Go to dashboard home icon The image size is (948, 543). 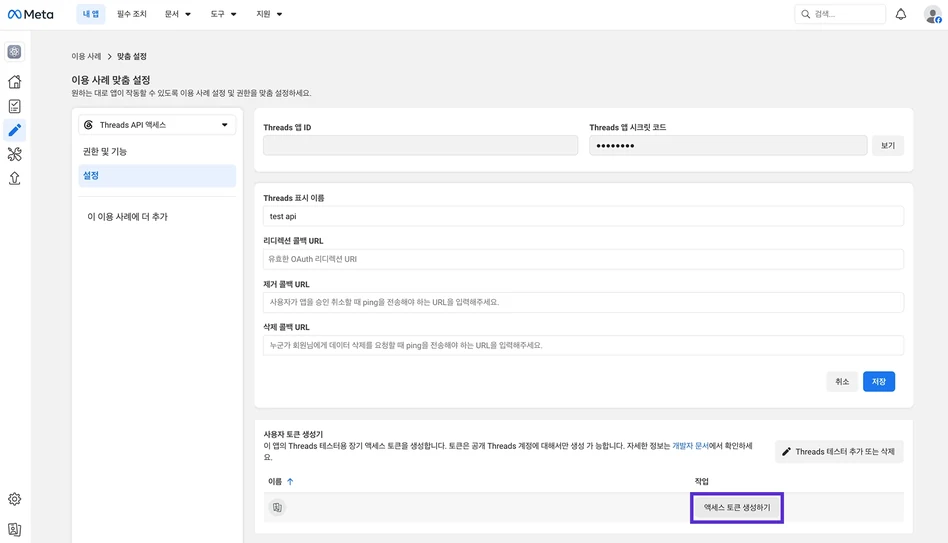pyautogui.click(x=15, y=82)
